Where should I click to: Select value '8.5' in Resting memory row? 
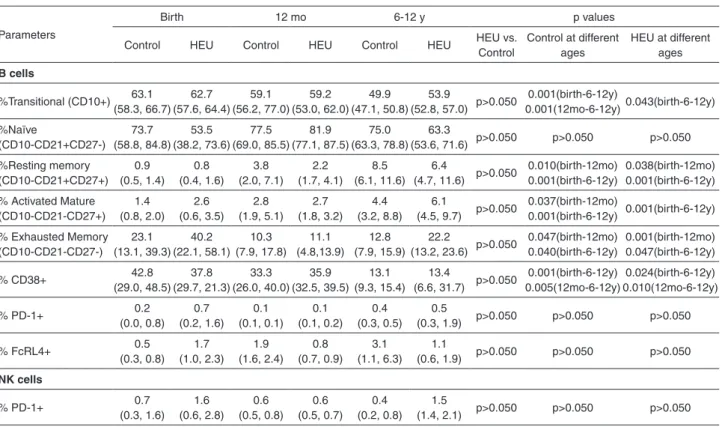380,166
